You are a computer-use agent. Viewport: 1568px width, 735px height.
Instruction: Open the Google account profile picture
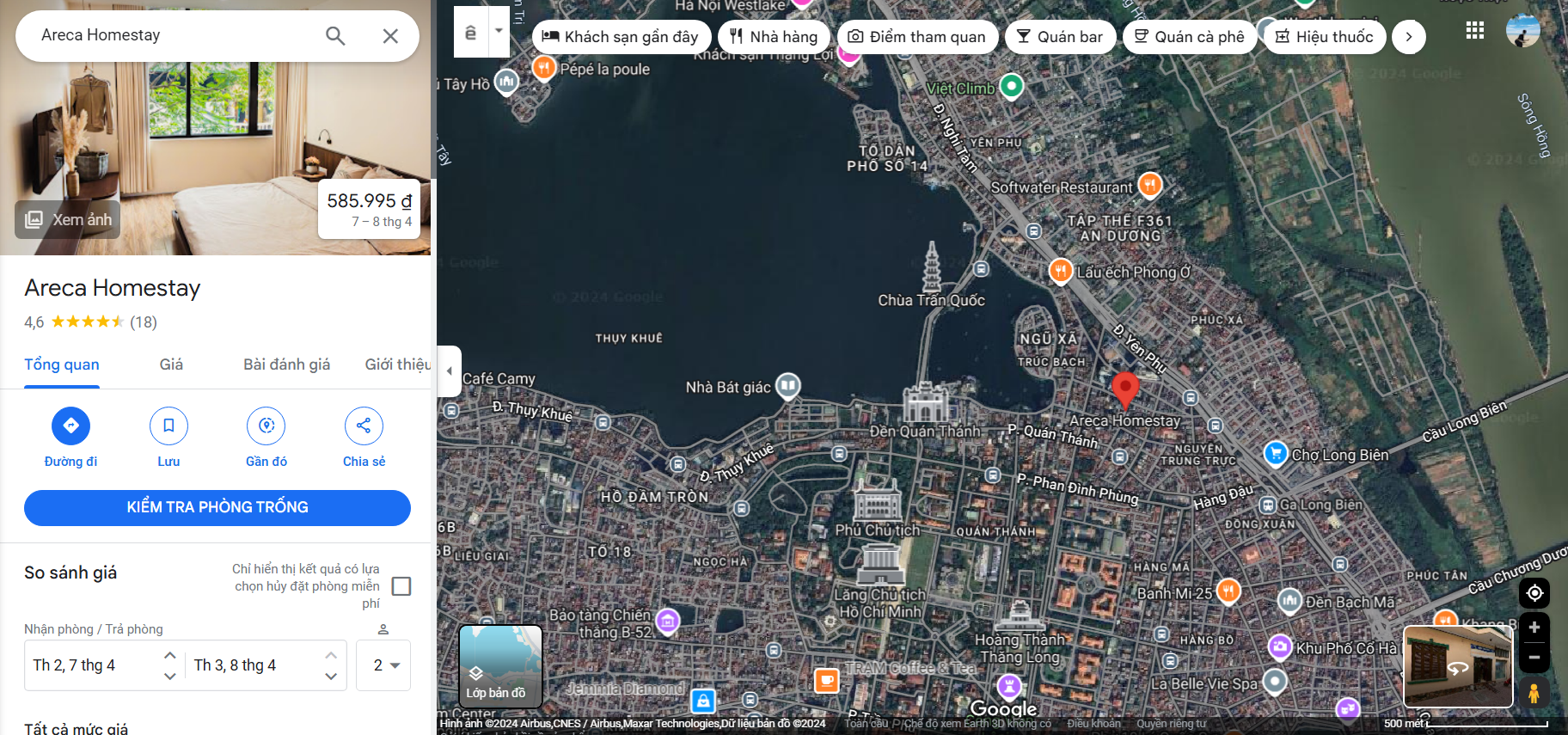(x=1523, y=30)
